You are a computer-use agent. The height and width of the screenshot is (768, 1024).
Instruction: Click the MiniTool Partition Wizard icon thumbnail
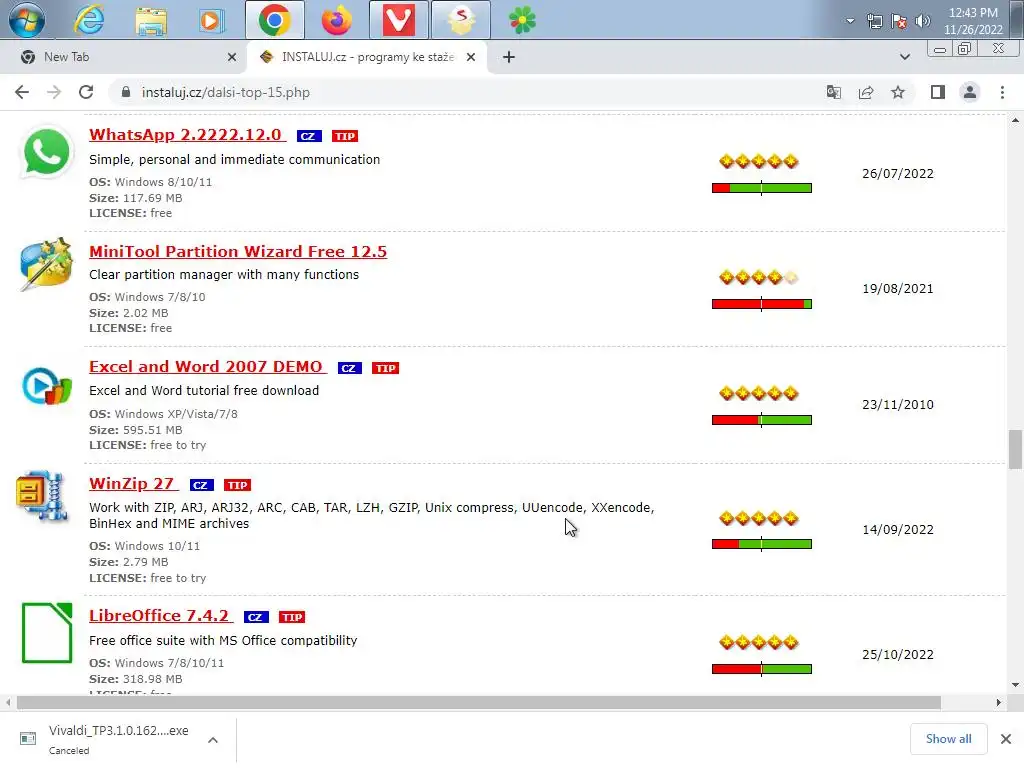click(x=46, y=264)
